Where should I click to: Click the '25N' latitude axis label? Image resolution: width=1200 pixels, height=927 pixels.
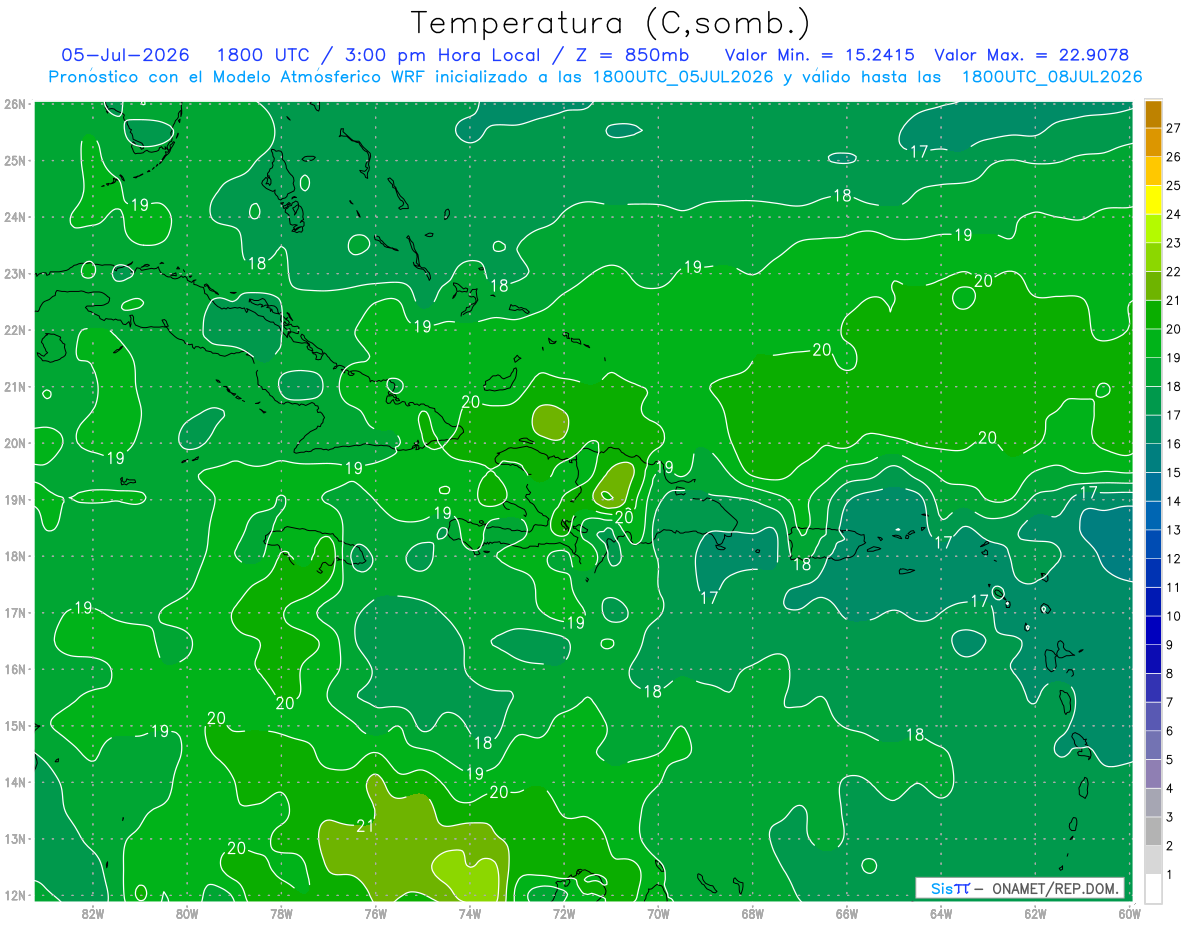coord(14,160)
